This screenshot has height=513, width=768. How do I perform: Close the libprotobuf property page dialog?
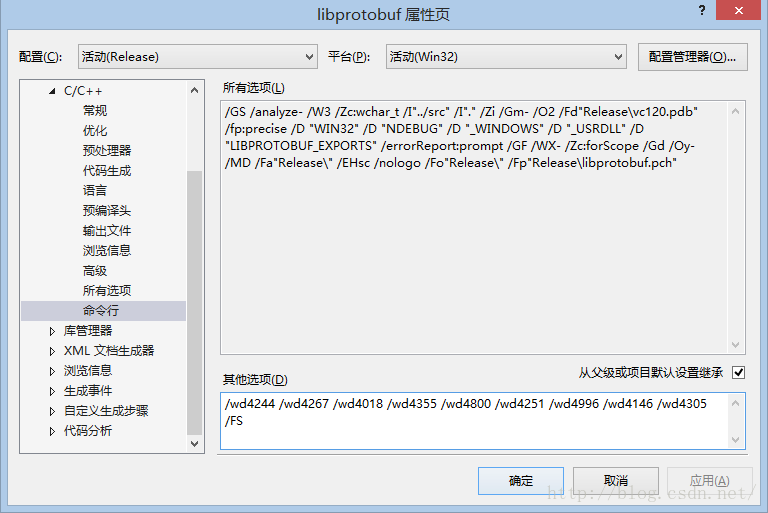[739, 10]
